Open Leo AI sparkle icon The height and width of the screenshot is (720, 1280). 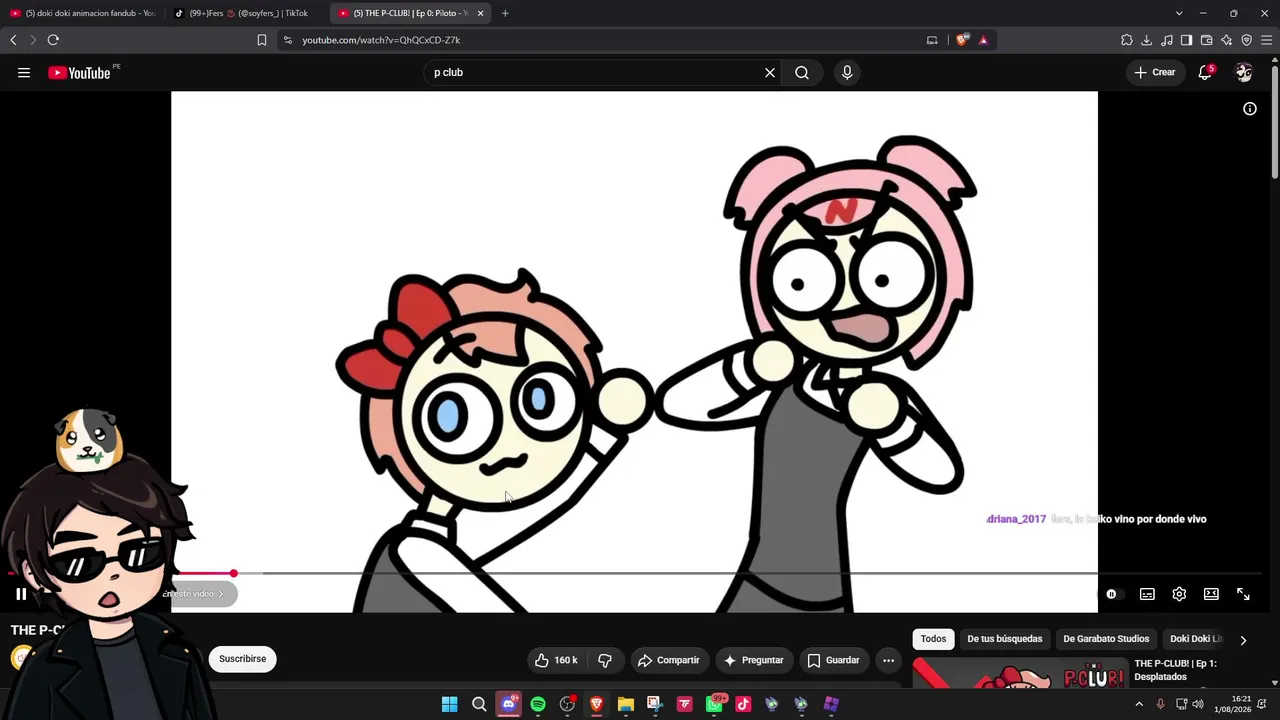point(1226,40)
